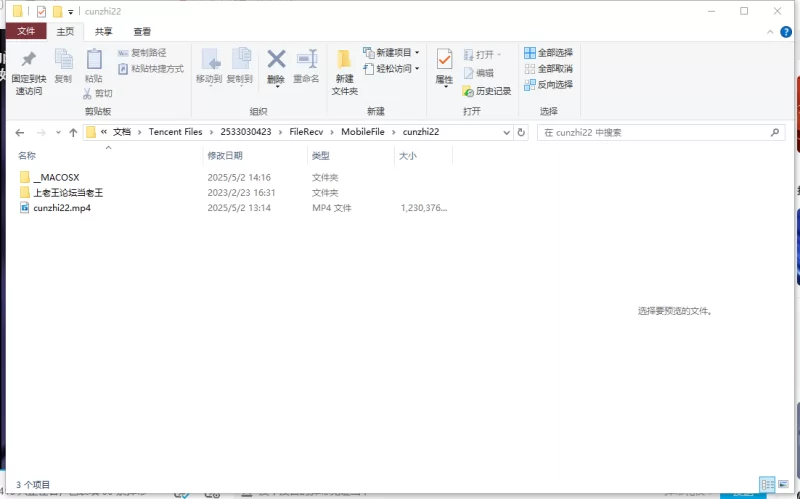Expand hidden path with the « chevron
800x499 pixels.
(104, 132)
